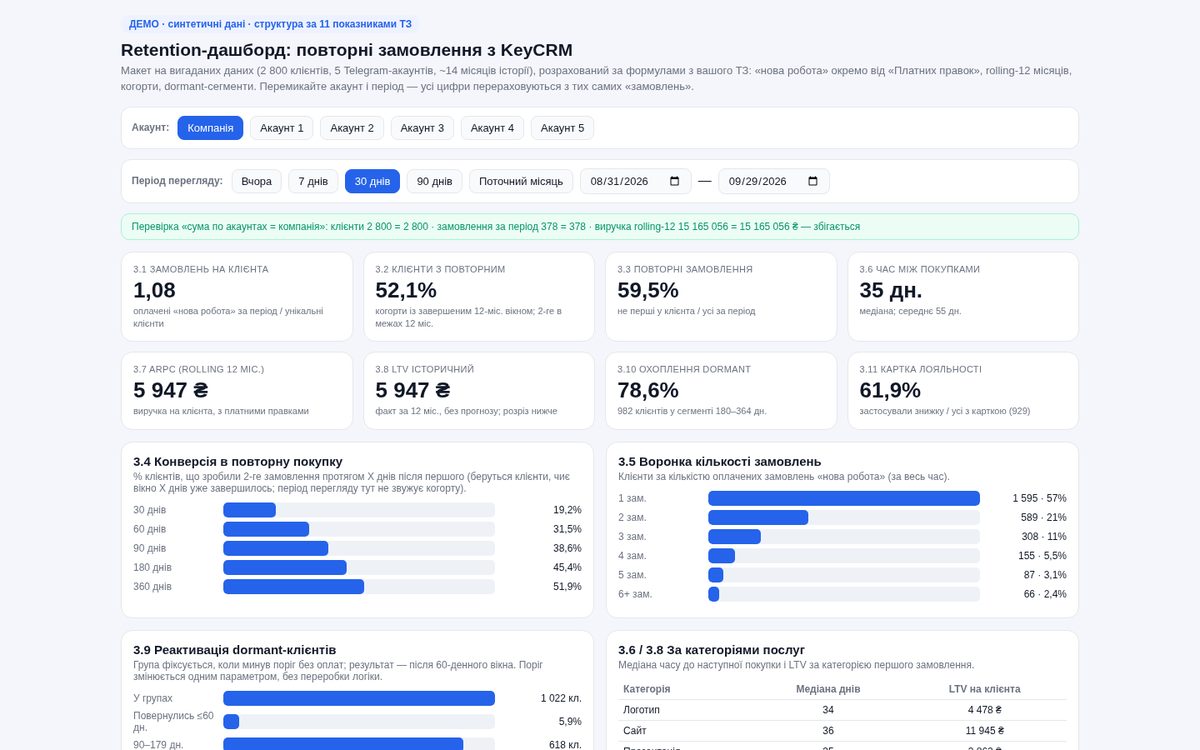Select the 30 днів period
1200x750 pixels.
tap(372, 181)
